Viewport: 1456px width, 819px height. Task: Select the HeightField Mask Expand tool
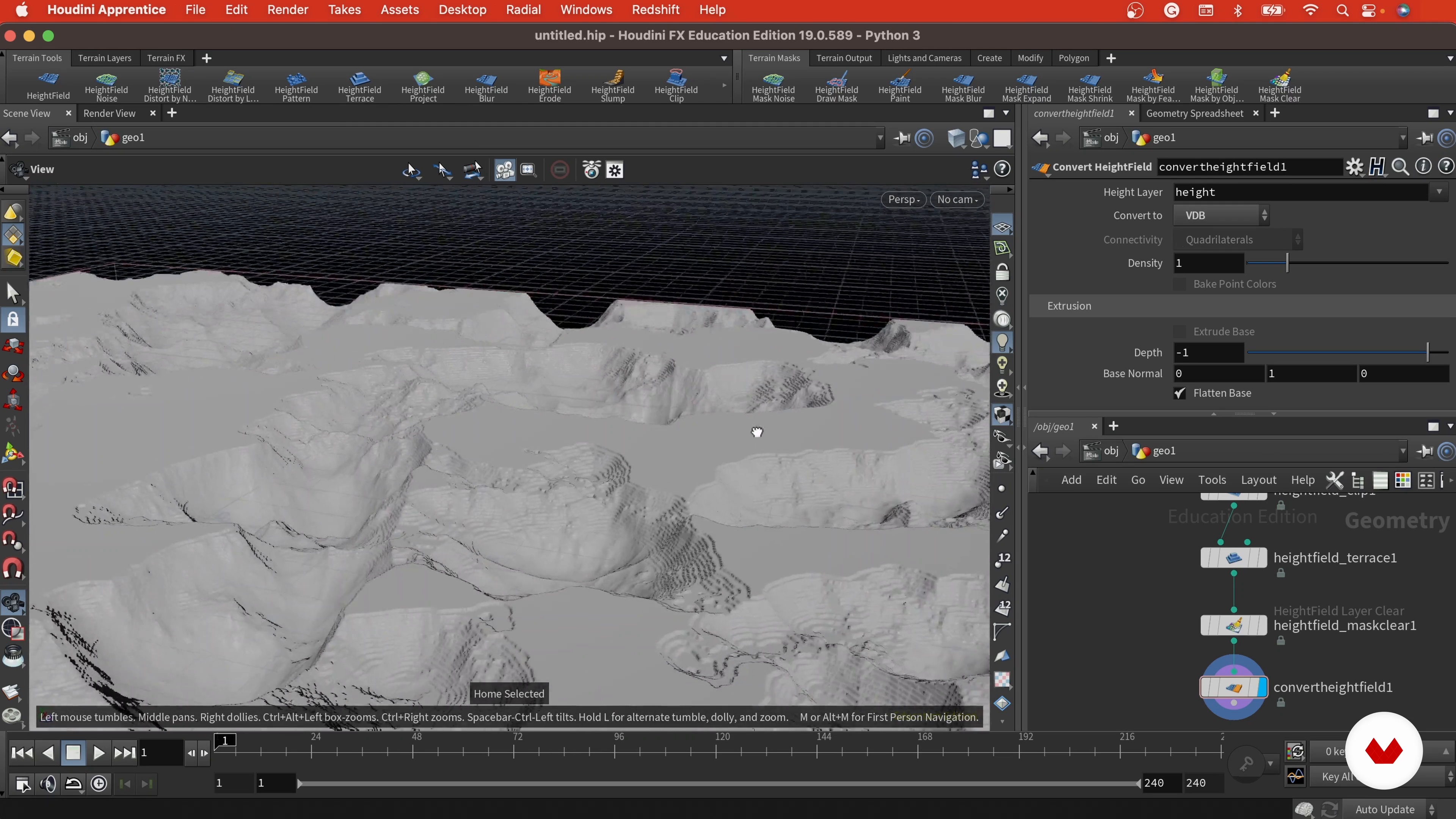[x=1026, y=86]
